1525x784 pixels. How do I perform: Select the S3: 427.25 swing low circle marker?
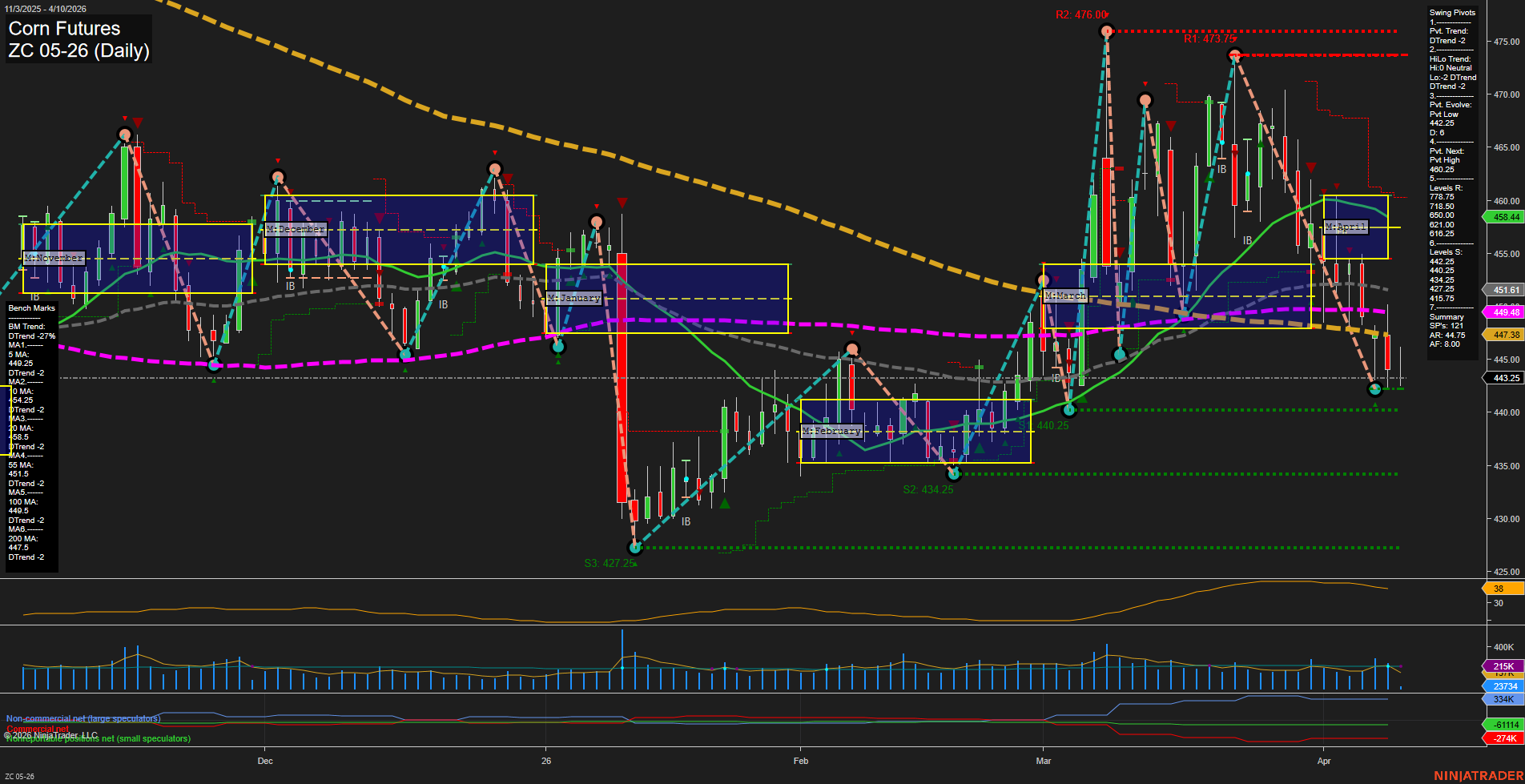point(635,548)
